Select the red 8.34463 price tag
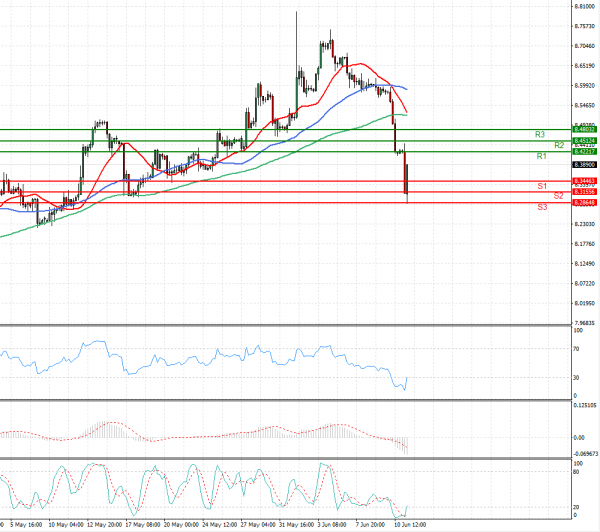600x532 pixels. point(584,181)
